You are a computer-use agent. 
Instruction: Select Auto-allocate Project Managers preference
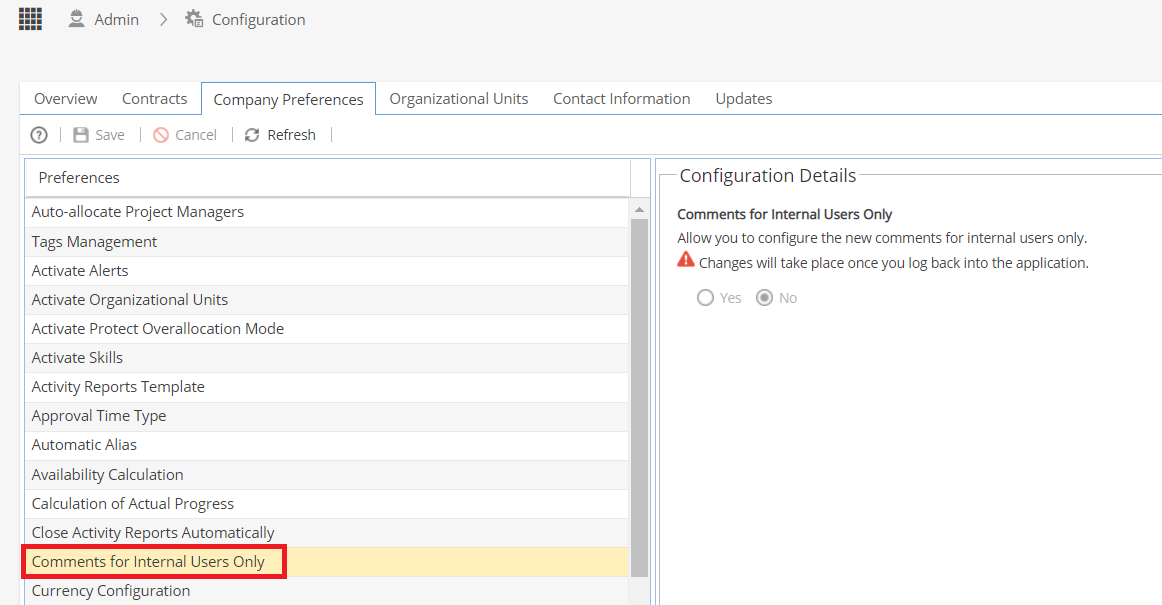tap(327, 212)
